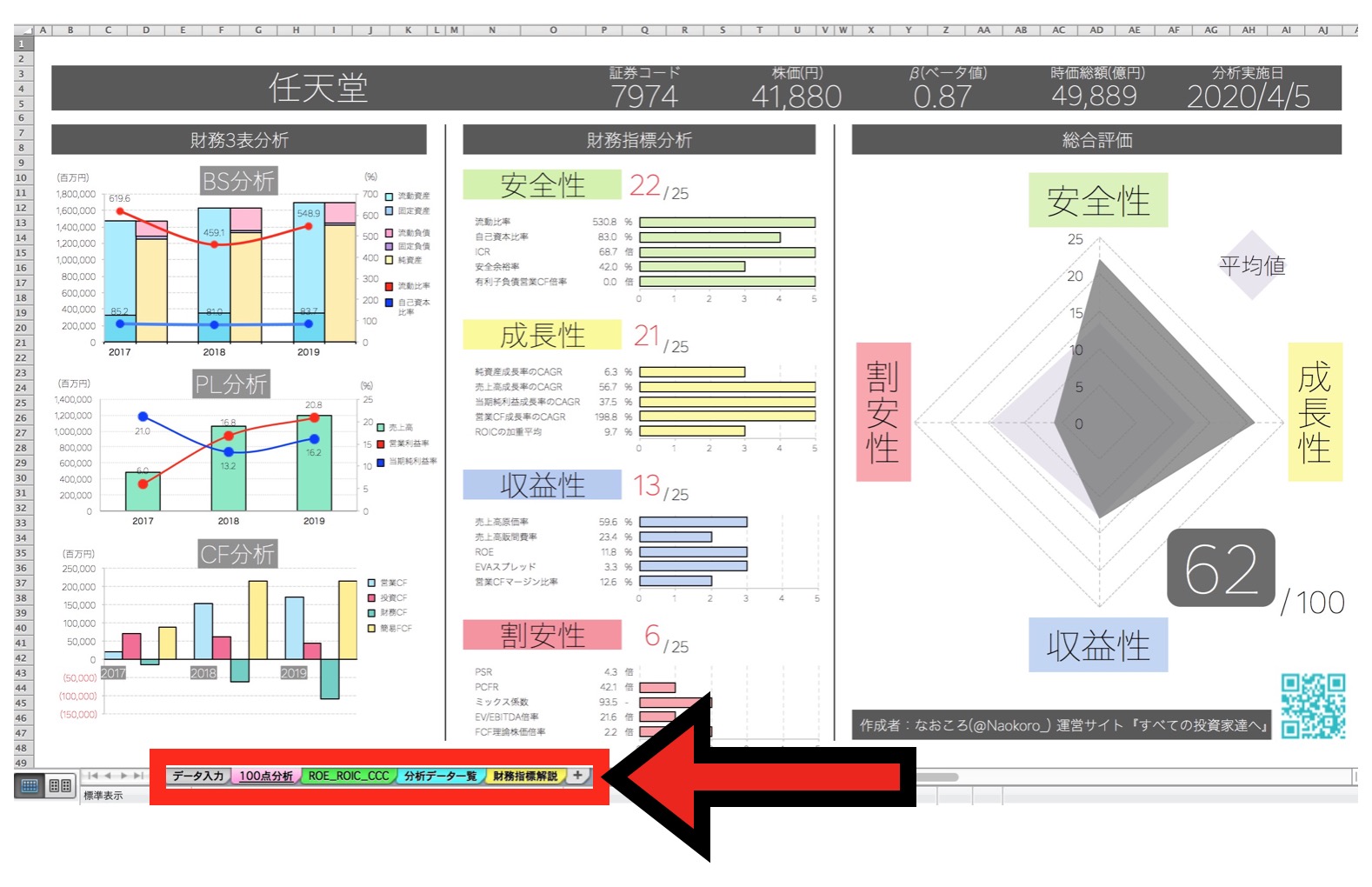Select the PL分析 chart title
This screenshot has height=887, width=1372.
pyautogui.click(x=231, y=383)
